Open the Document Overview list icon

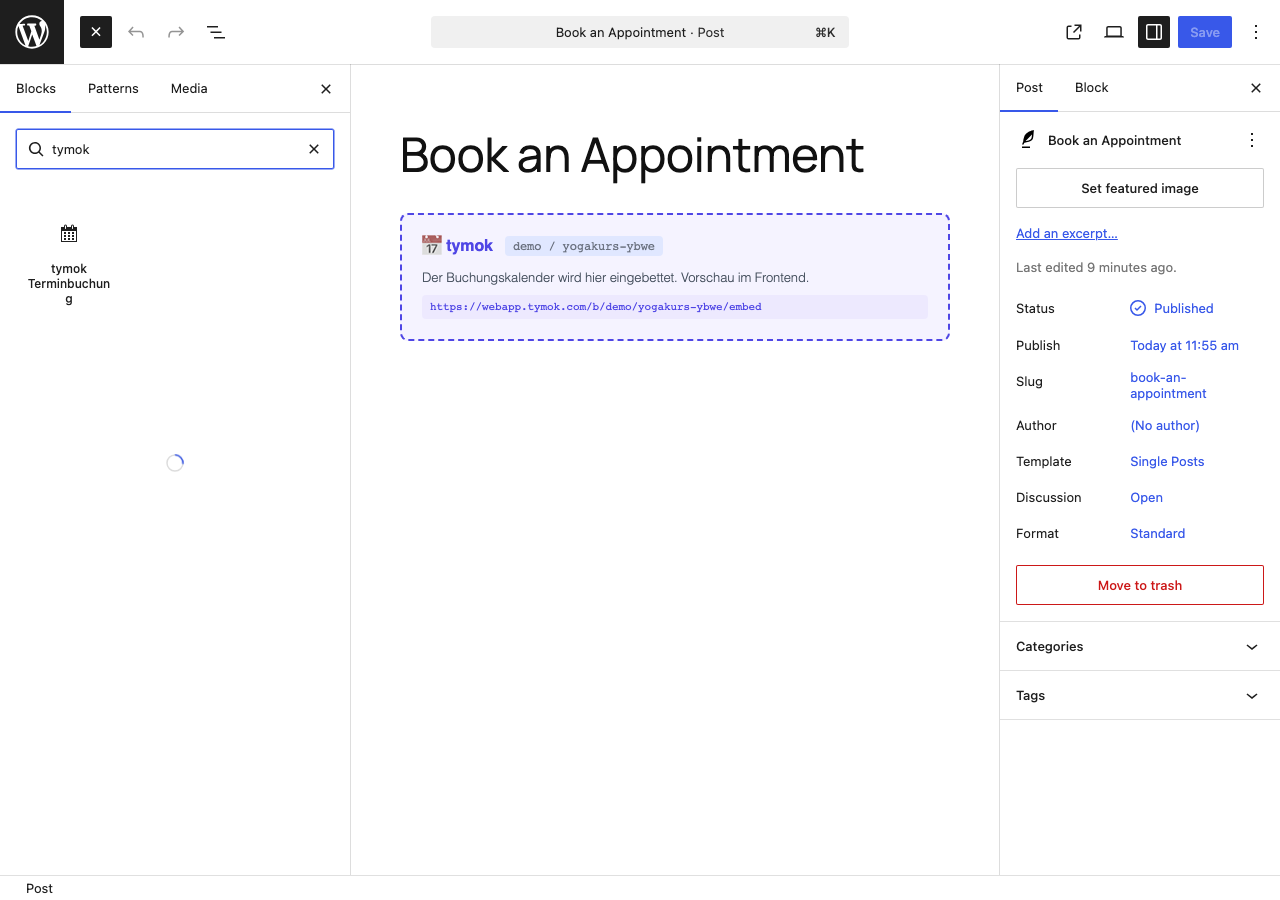(216, 32)
